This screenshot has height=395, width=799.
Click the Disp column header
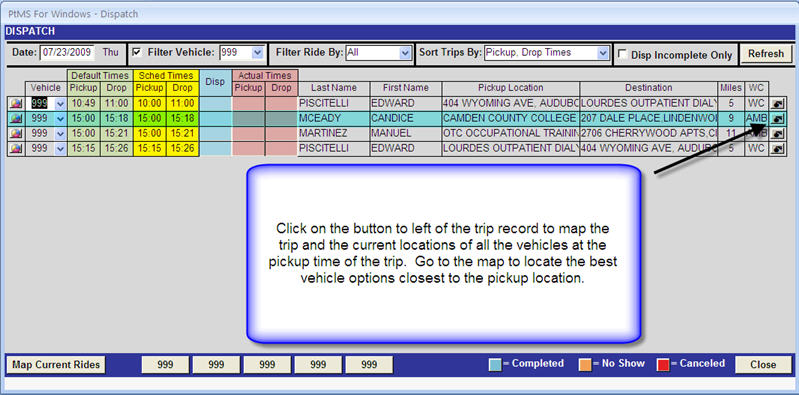(x=215, y=82)
